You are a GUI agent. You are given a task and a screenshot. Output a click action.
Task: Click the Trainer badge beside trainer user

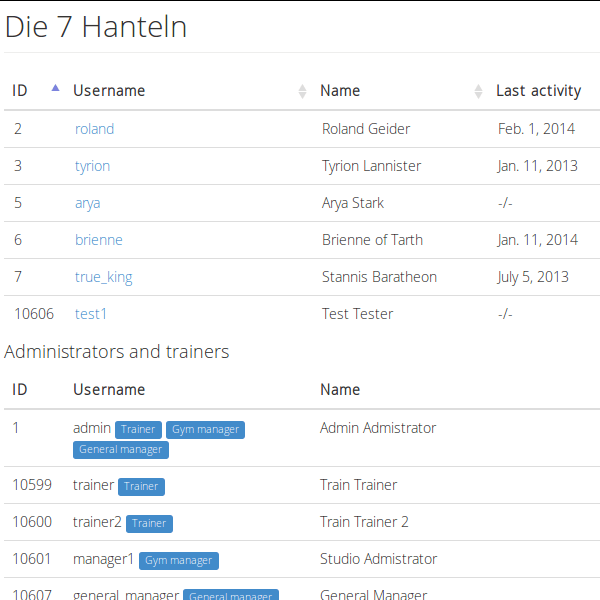point(141,486)
